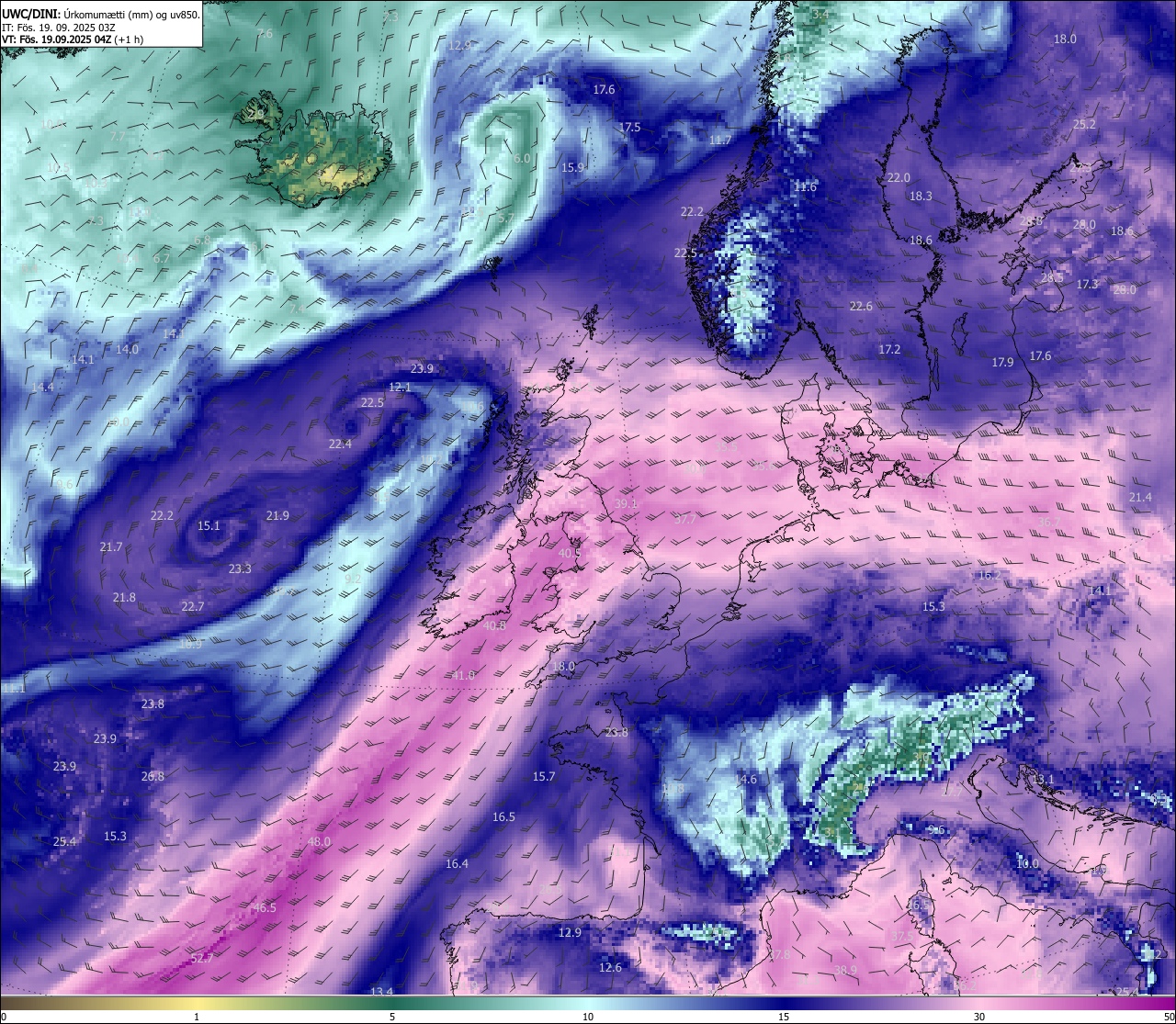
Task: Click the value 16.4 on the map
Action: 457,863
